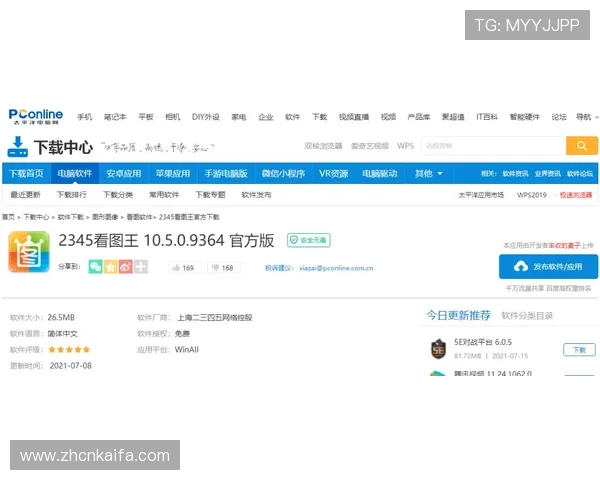Click the 今日更新推荐 heading tab

click(x=458, y=315)
